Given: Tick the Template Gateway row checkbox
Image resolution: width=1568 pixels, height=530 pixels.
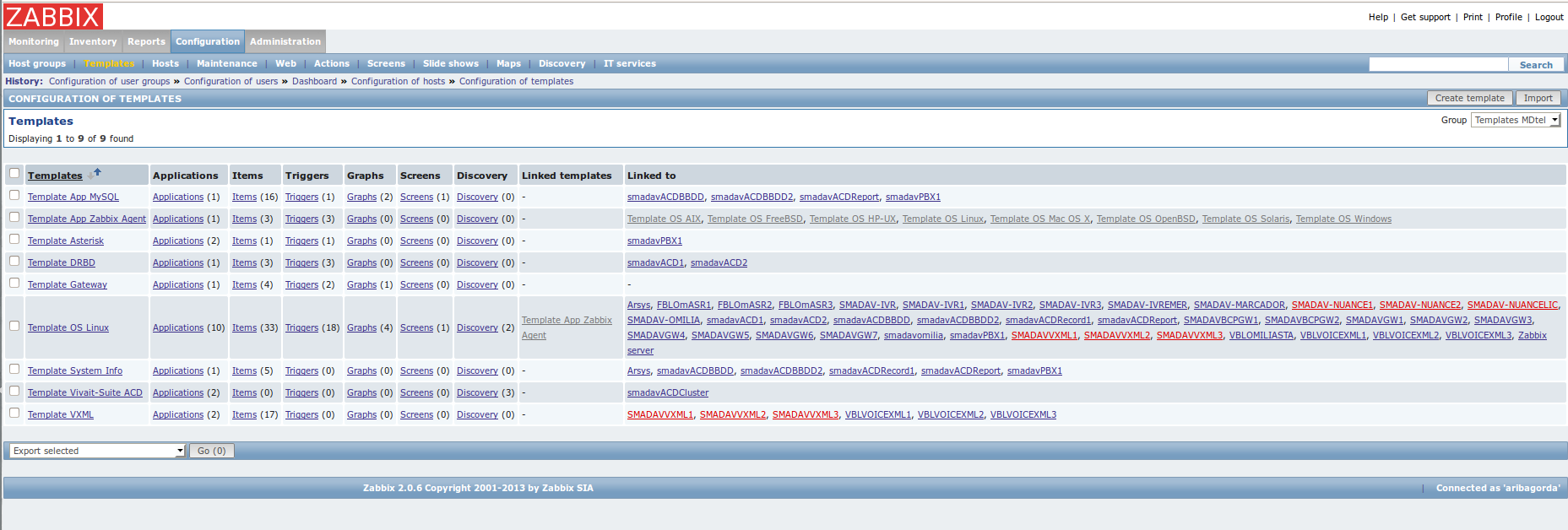Looking at the screenshot, I should 14,283.
